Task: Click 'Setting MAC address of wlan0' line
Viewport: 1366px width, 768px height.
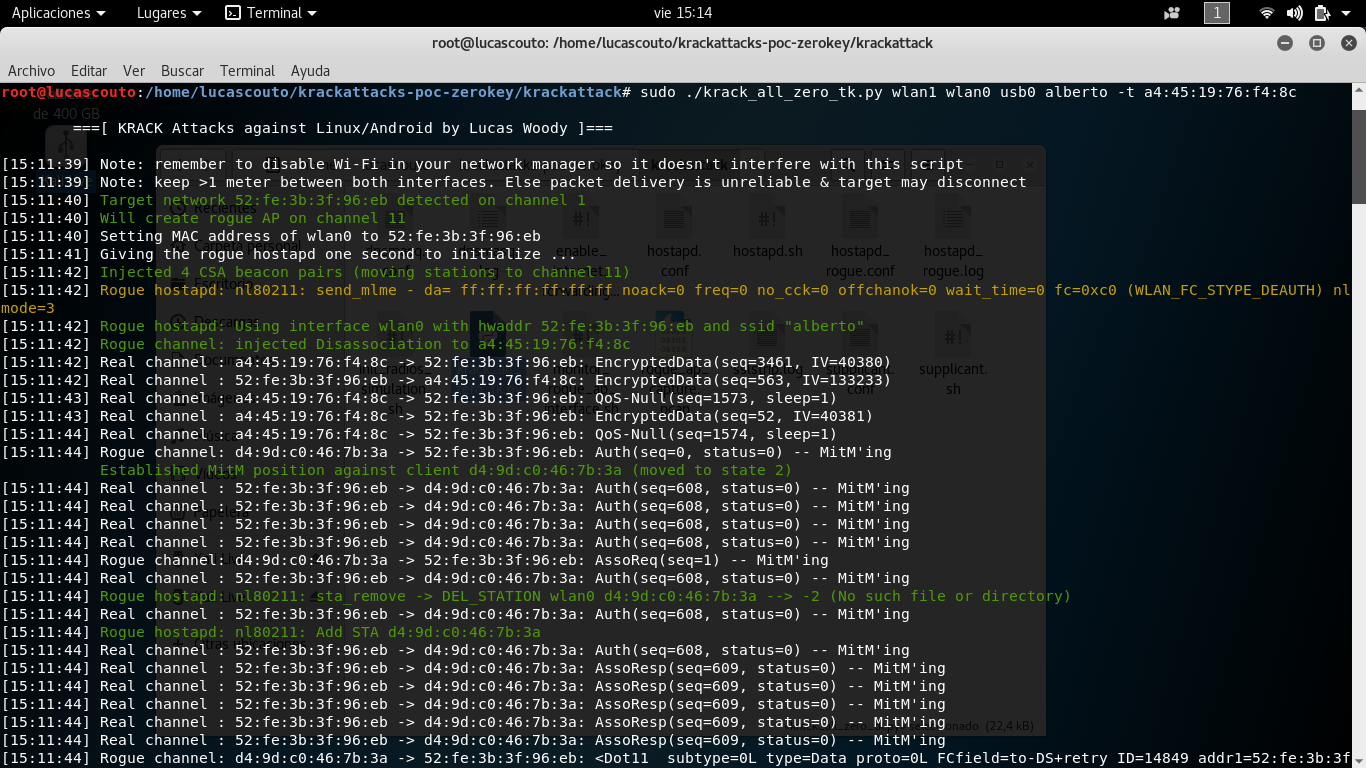Action: point(270,236)
